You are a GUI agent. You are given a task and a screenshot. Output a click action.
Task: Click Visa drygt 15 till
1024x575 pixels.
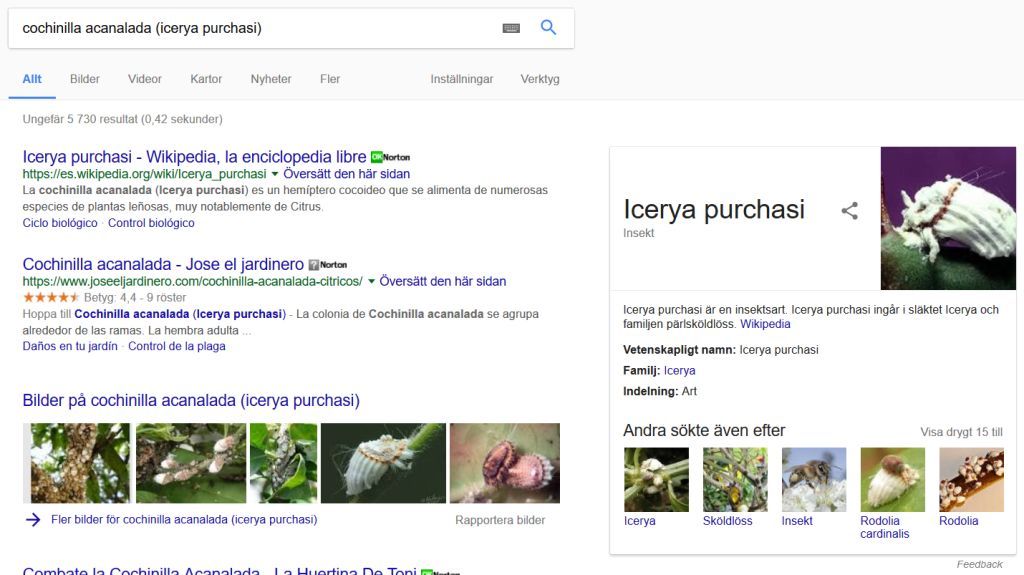point(961,432)
